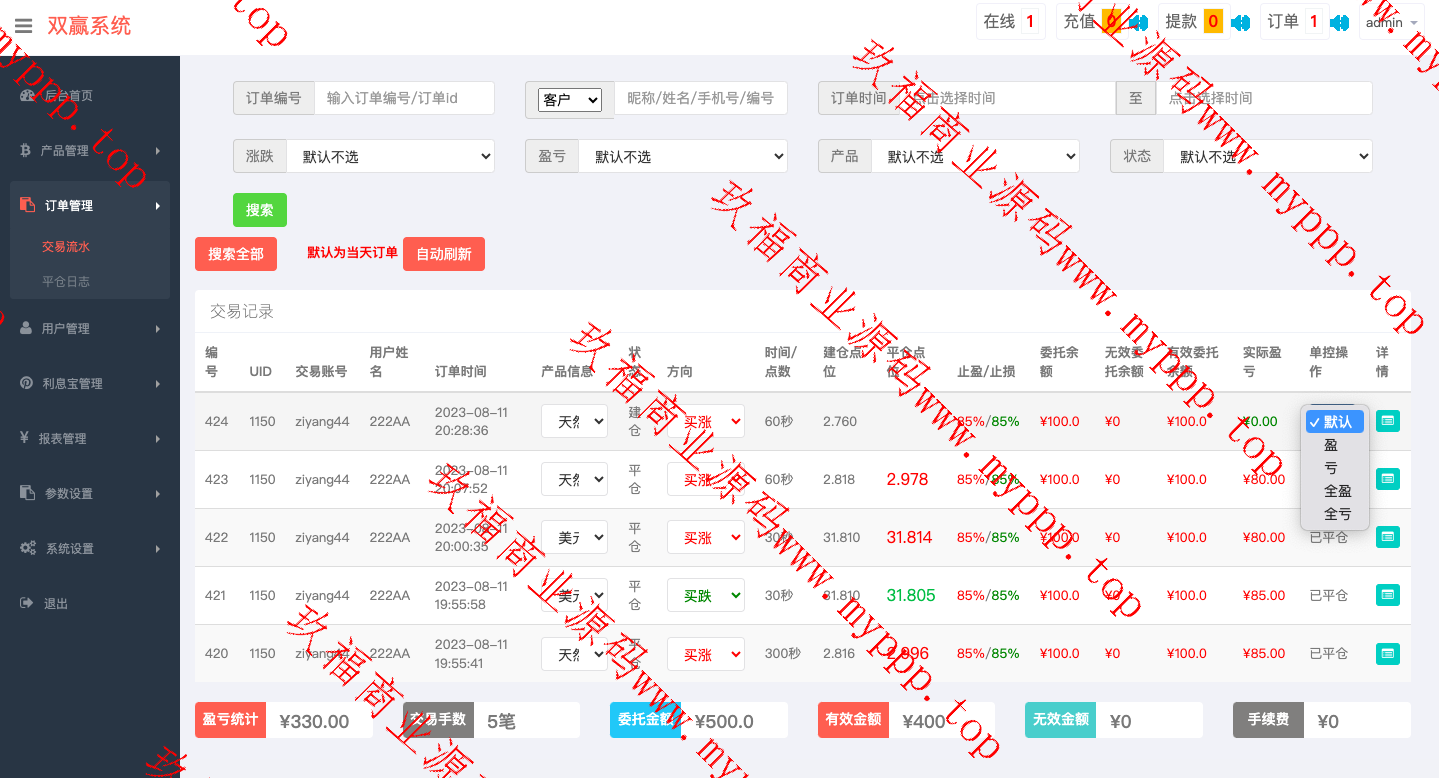Open the 状态 filter dropdown
The height and width of the screenshot is (778, 1439).
(x=1267, y=156)
